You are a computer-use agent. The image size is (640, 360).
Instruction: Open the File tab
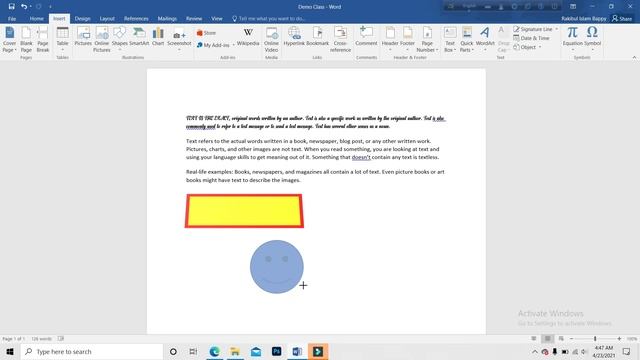[x=12, y=19]
